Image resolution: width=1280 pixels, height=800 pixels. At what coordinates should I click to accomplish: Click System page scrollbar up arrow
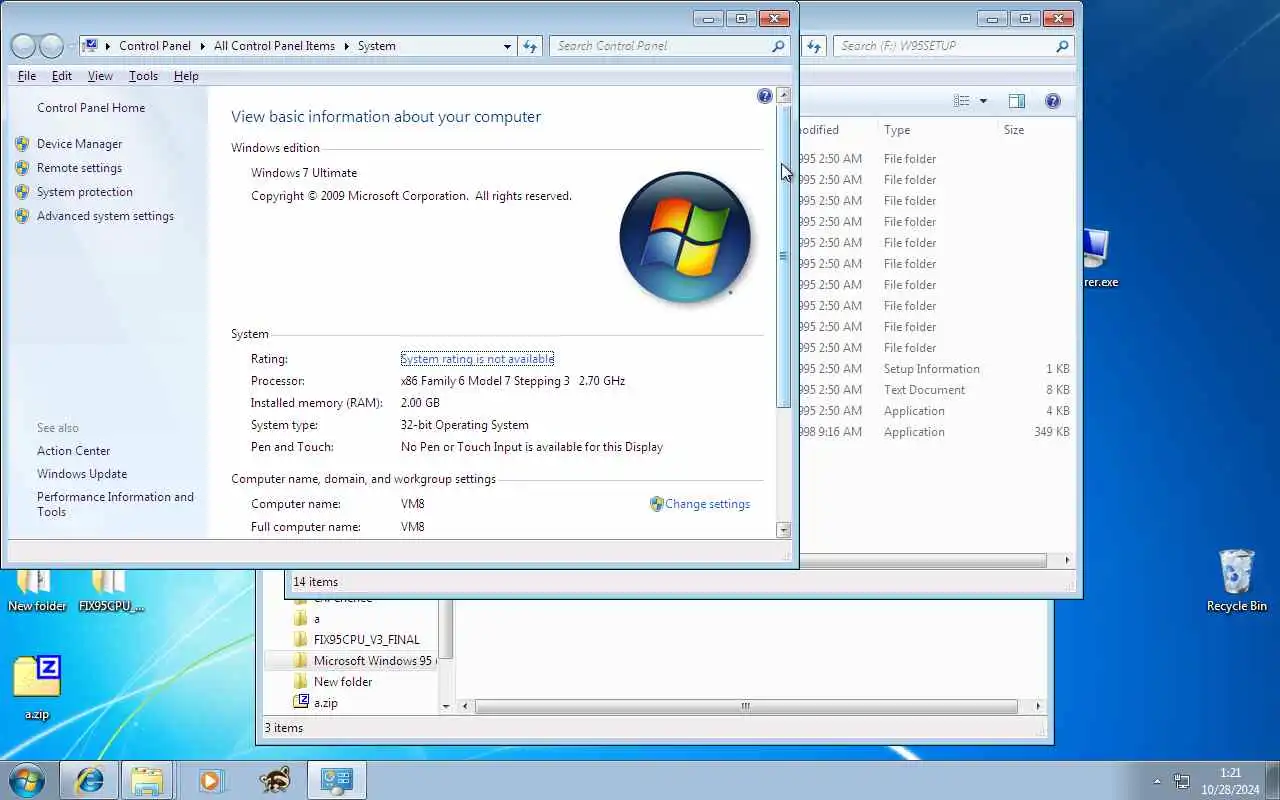pyautogui.click(x=783, y=95)
